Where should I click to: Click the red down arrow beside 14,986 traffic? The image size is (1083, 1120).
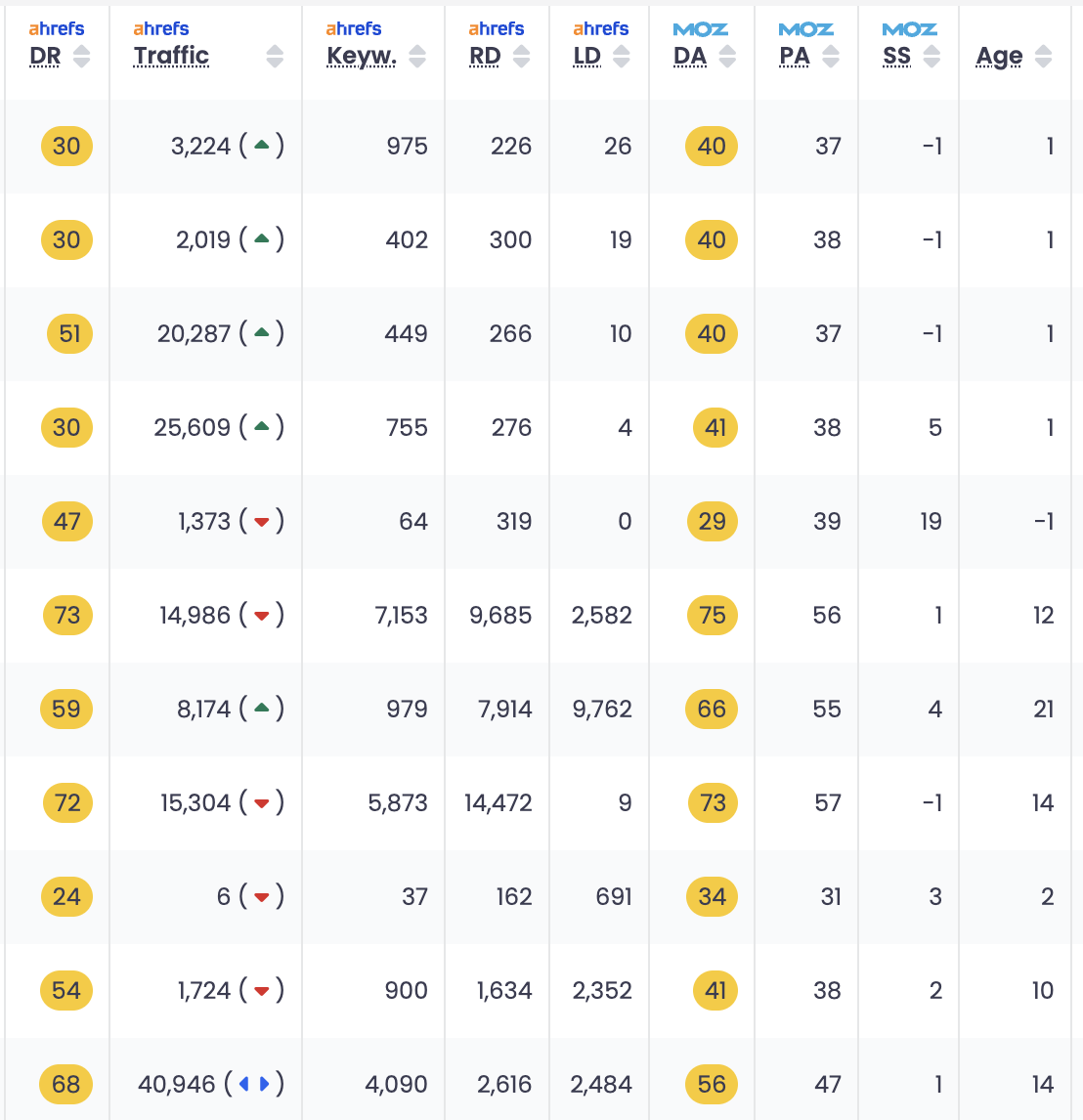(261, 616)
